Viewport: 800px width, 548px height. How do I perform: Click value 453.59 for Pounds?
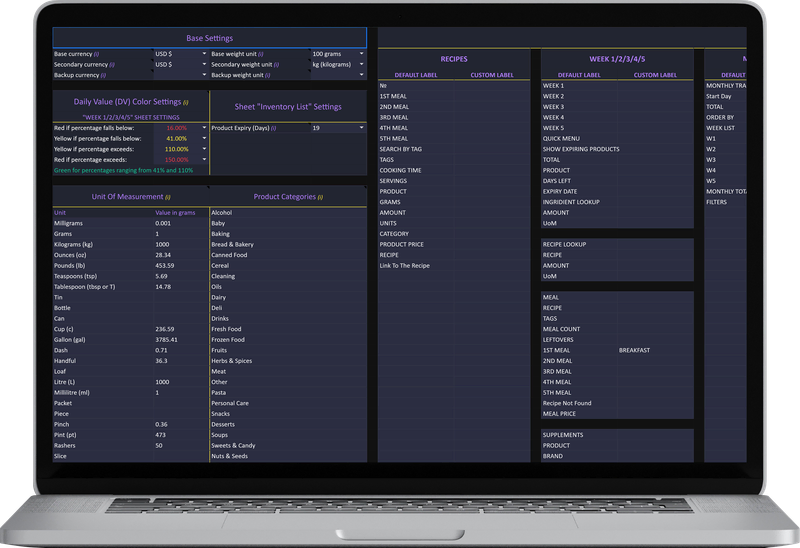164,266
